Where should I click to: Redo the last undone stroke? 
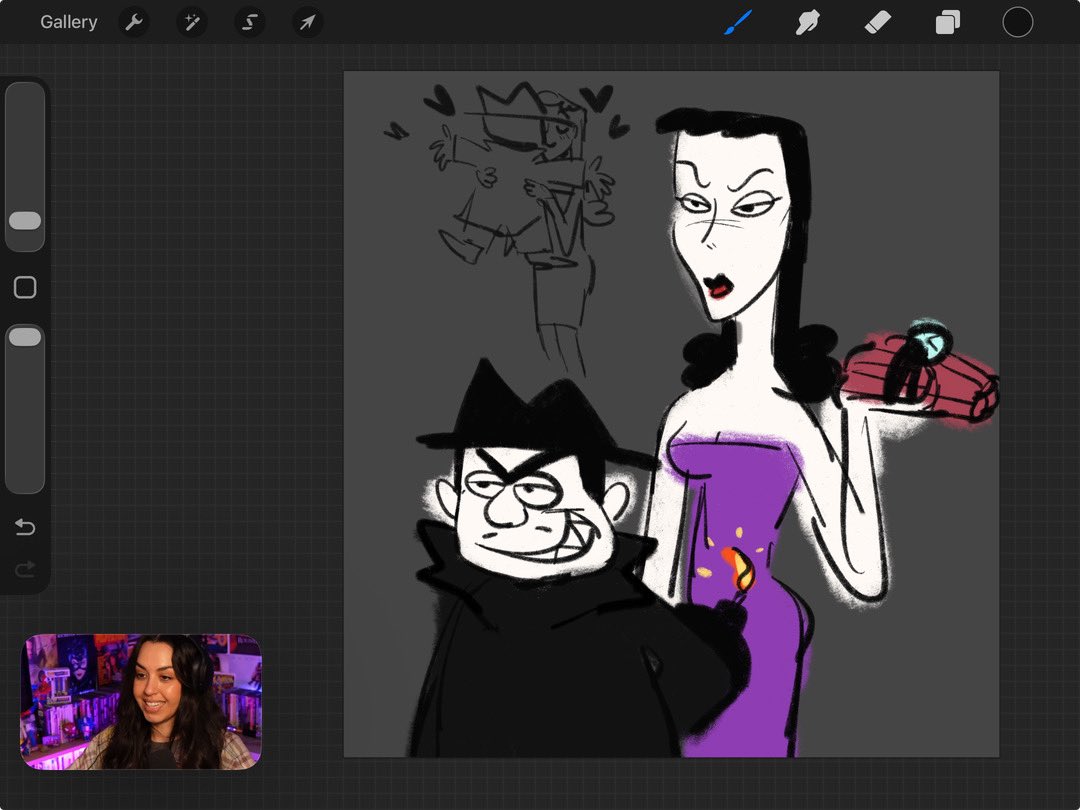pyautogui.click(x=25, y=569)
